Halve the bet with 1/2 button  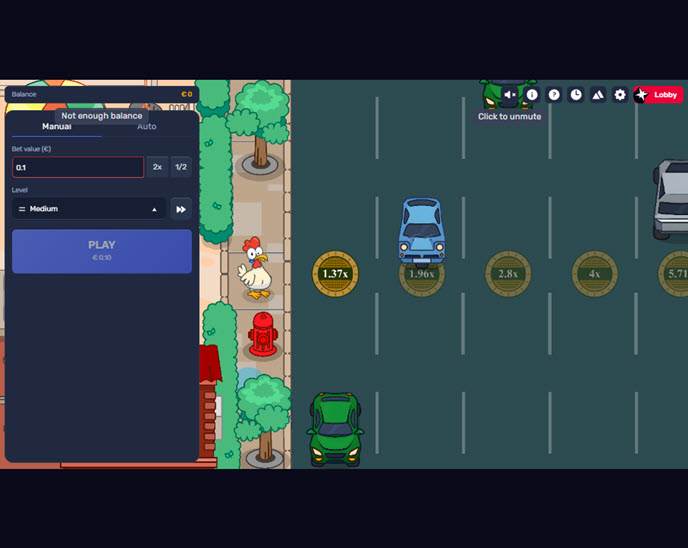point(181,167)
